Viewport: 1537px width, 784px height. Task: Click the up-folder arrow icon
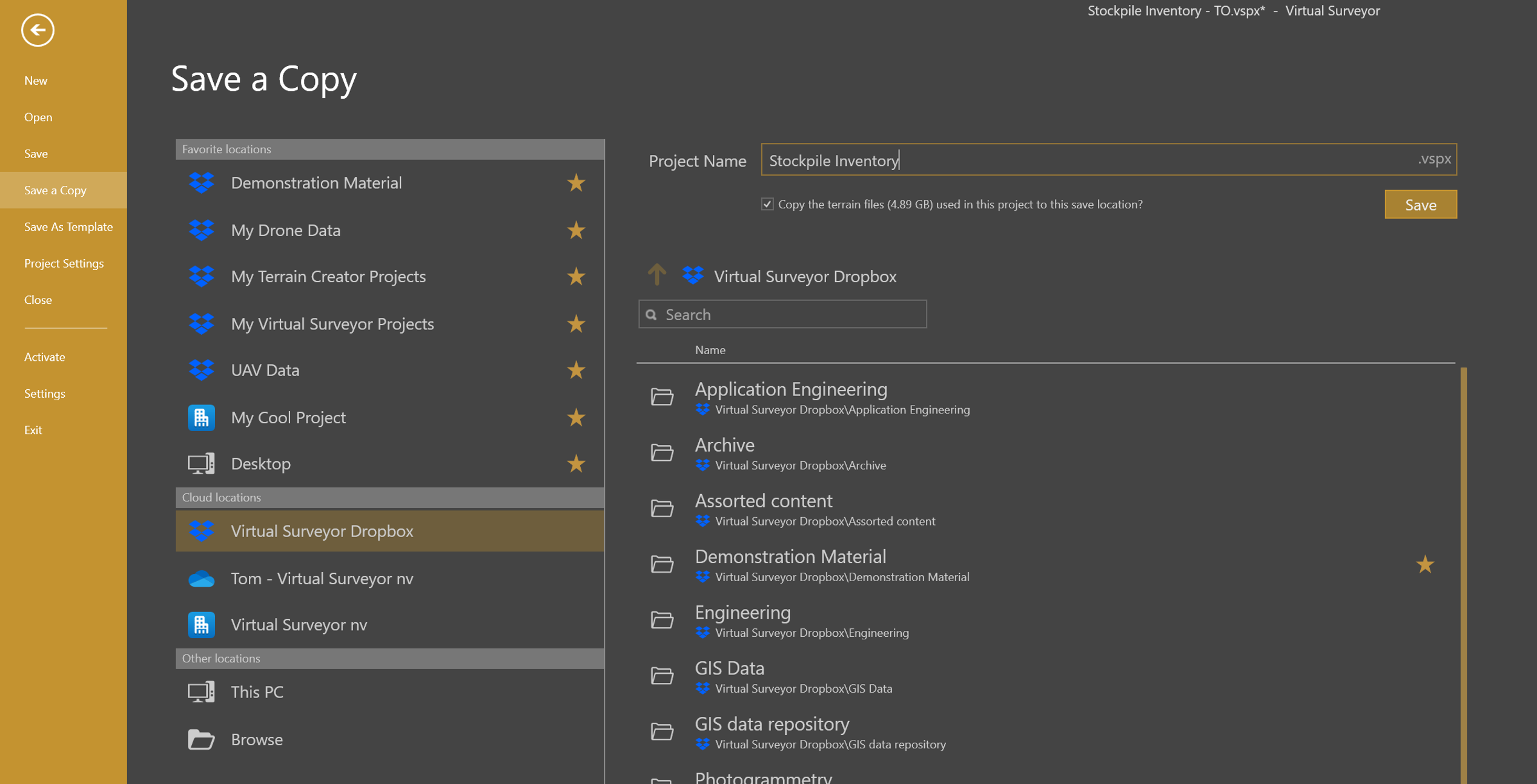(x=656, y=275)
